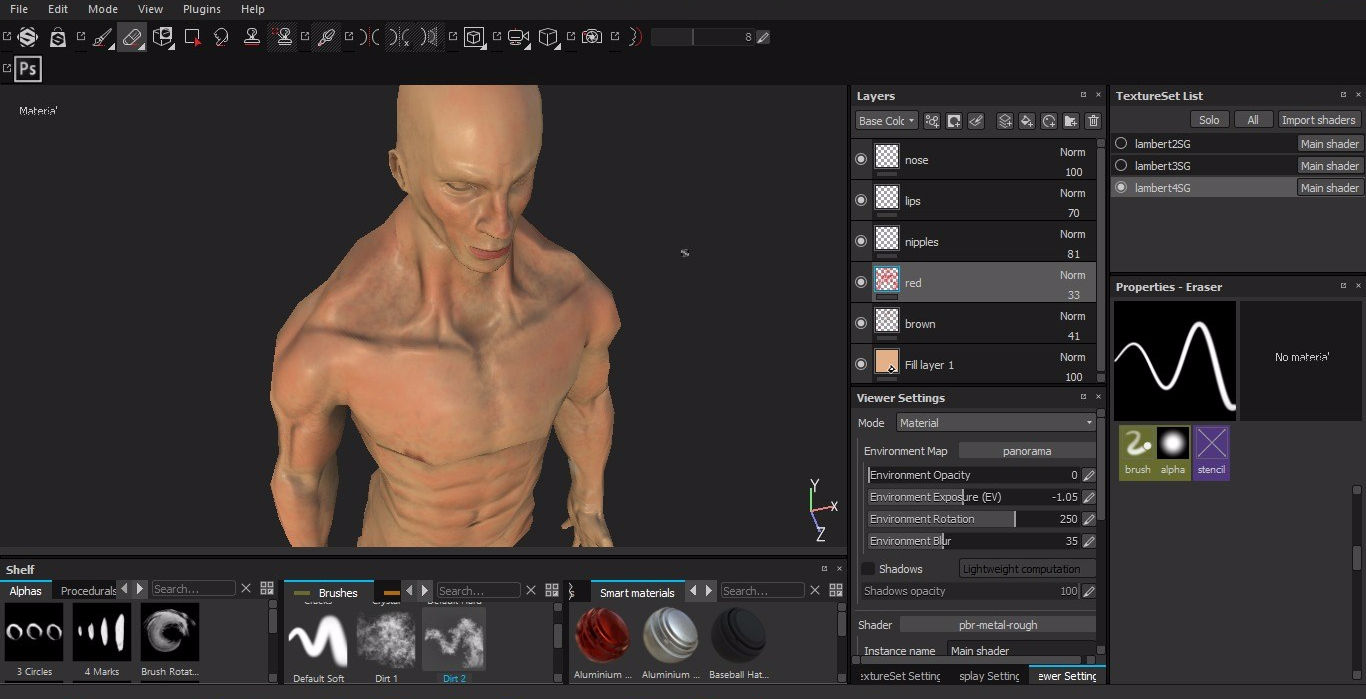Select the Smudge tool in toolbar

click(x=222, y=37)
